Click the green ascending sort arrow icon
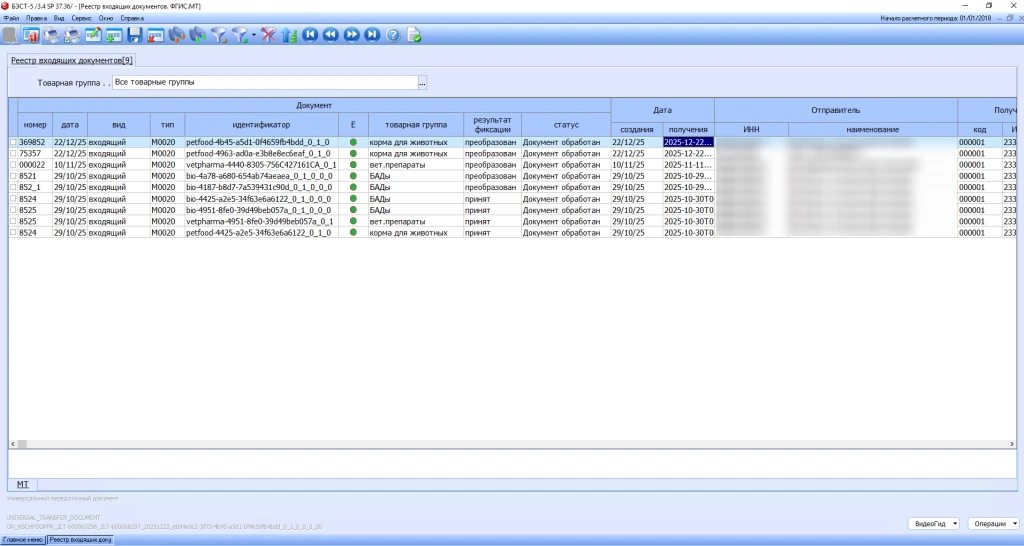Image resolution: width=1024 pixels, height=546 pixels. click(x=289, y=35)
